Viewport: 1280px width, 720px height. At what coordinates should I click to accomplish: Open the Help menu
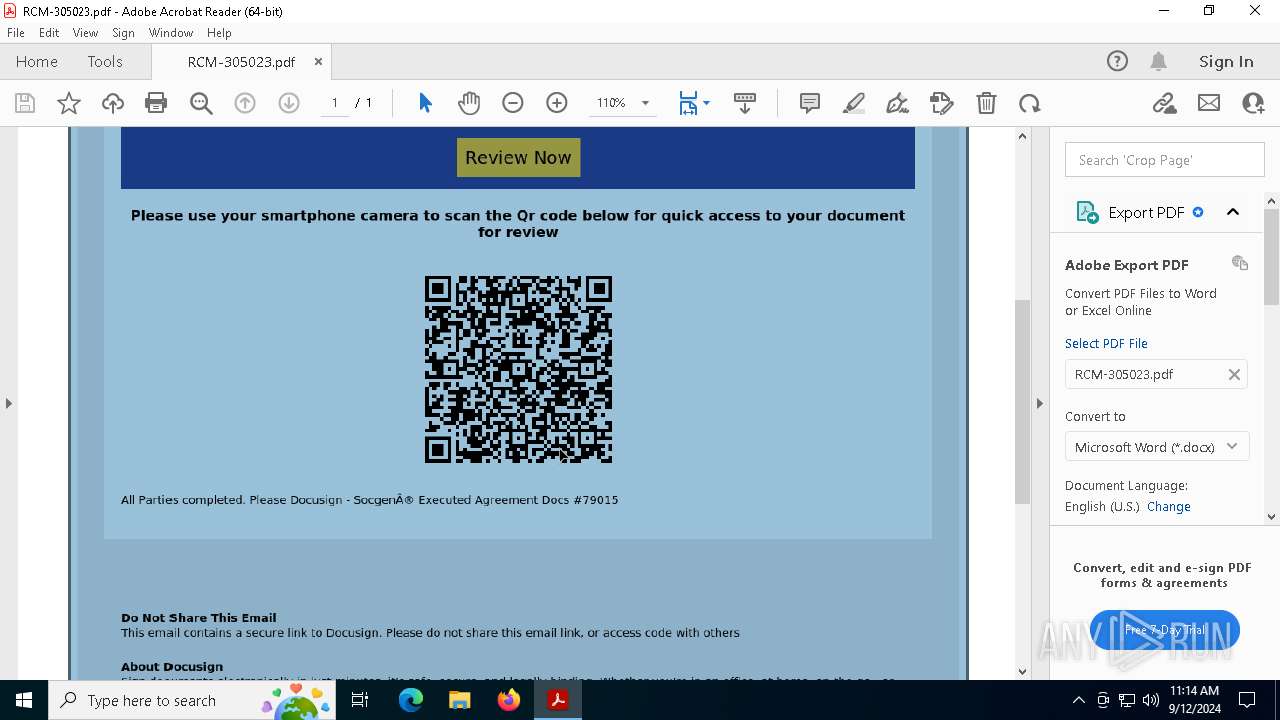tap(219, 33)
